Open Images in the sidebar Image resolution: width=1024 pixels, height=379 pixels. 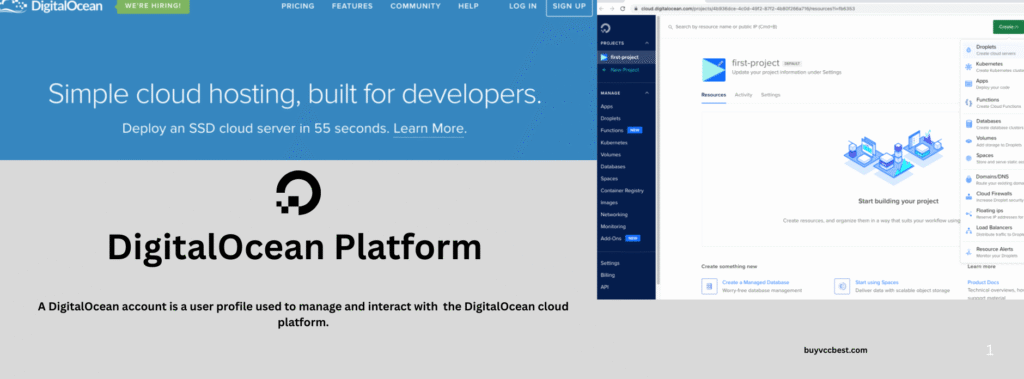[x=609, y=203]
